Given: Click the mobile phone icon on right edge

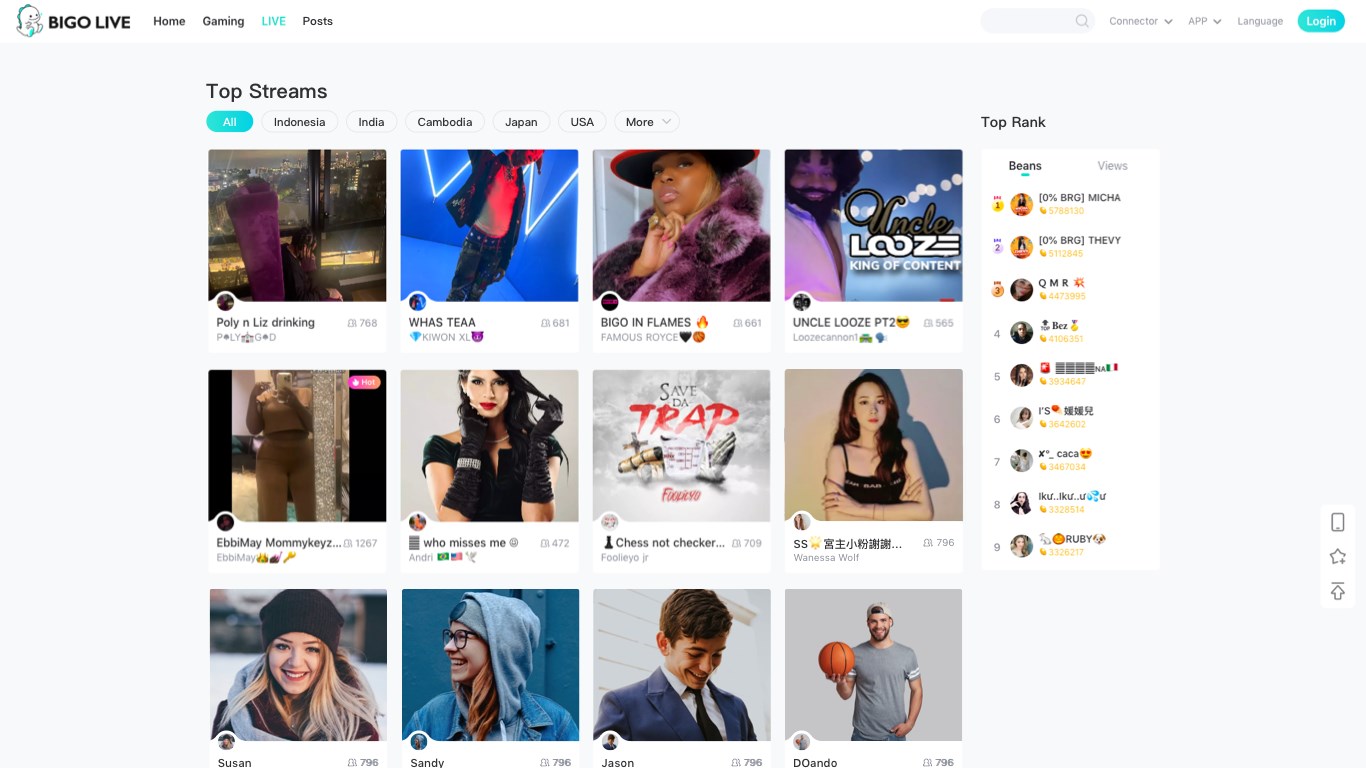Looking at the screenshot, I should [1338, 521].
